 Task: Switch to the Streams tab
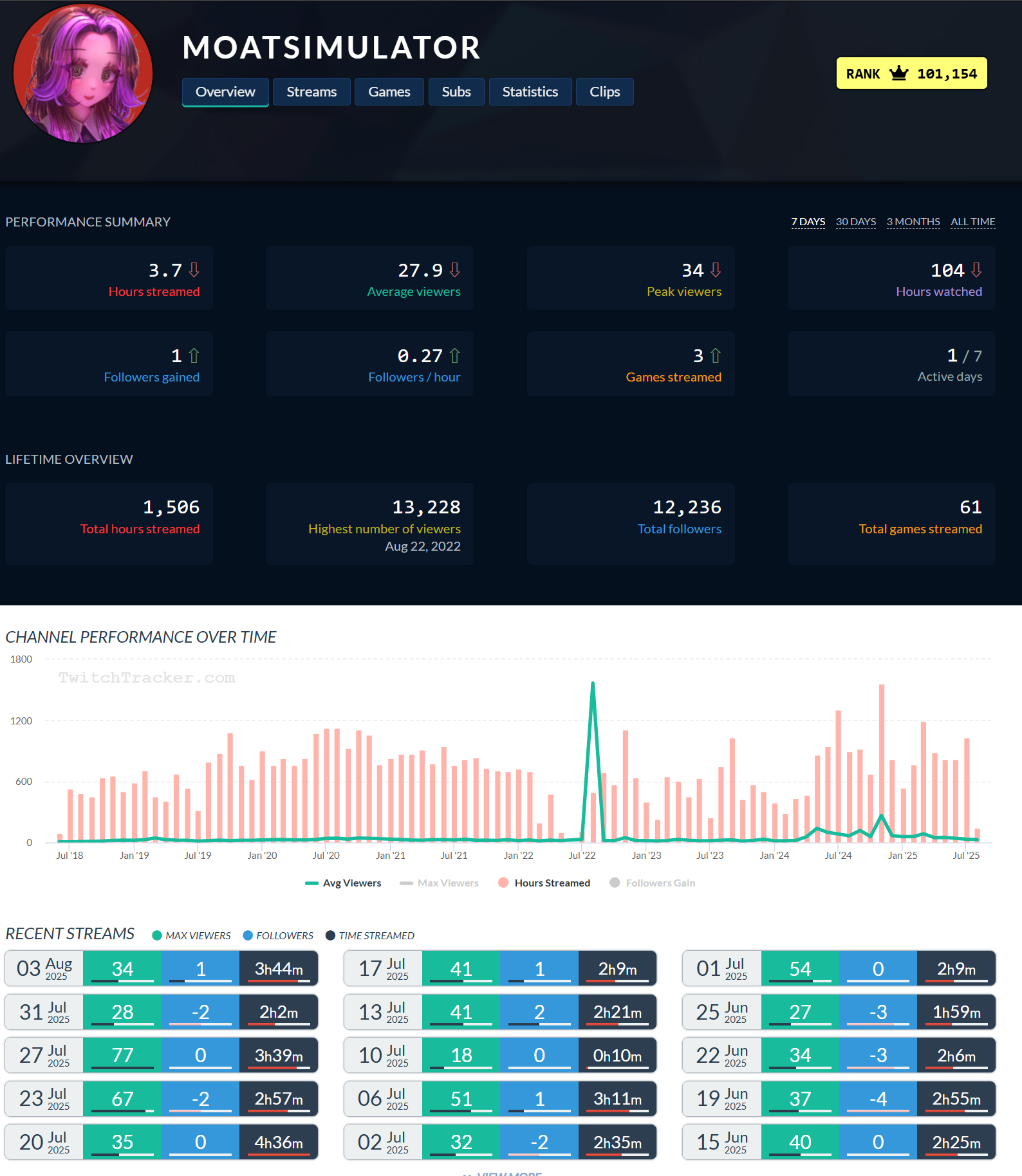coord(311,92)
